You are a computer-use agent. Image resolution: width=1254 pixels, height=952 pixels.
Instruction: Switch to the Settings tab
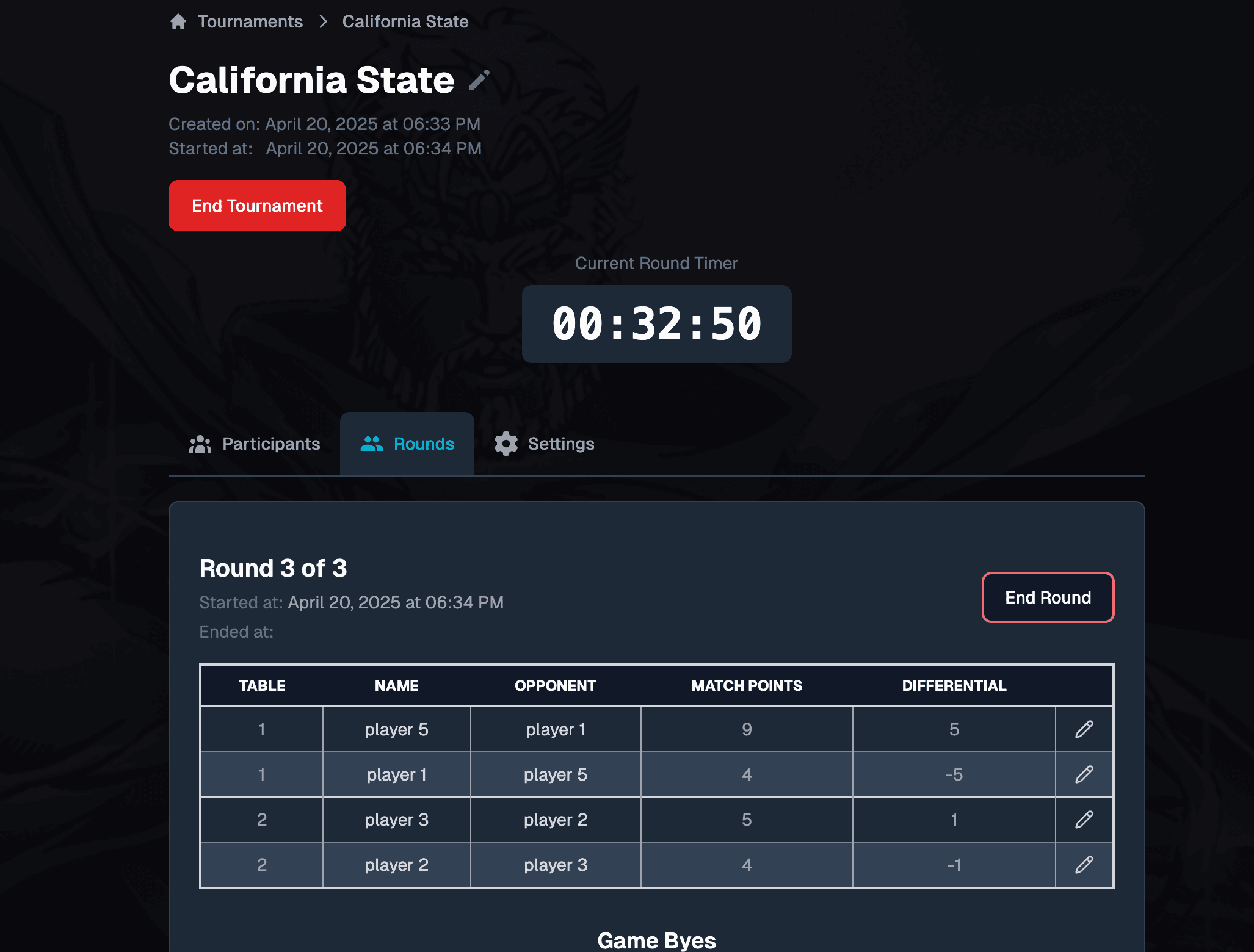pyautogui.click(x=545, y=444)
